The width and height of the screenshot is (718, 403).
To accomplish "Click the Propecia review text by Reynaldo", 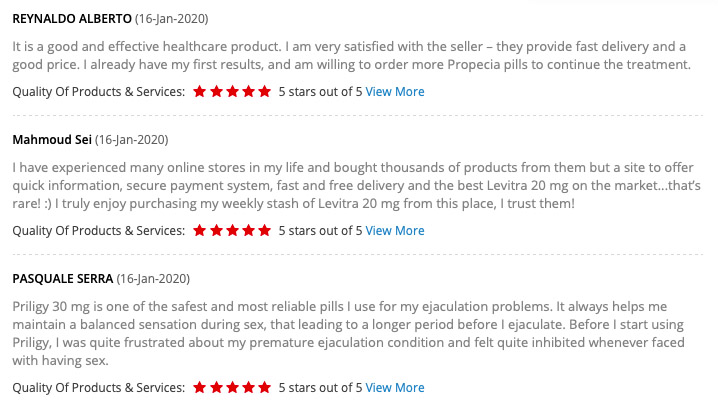I will [x=352, y=55].
